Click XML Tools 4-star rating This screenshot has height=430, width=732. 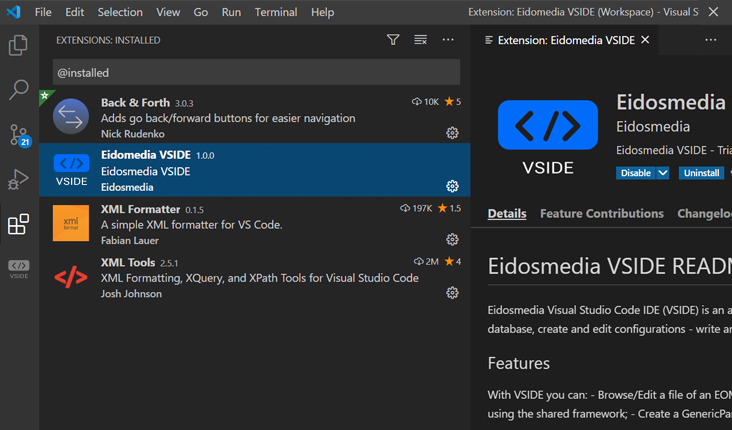[452, 261]
